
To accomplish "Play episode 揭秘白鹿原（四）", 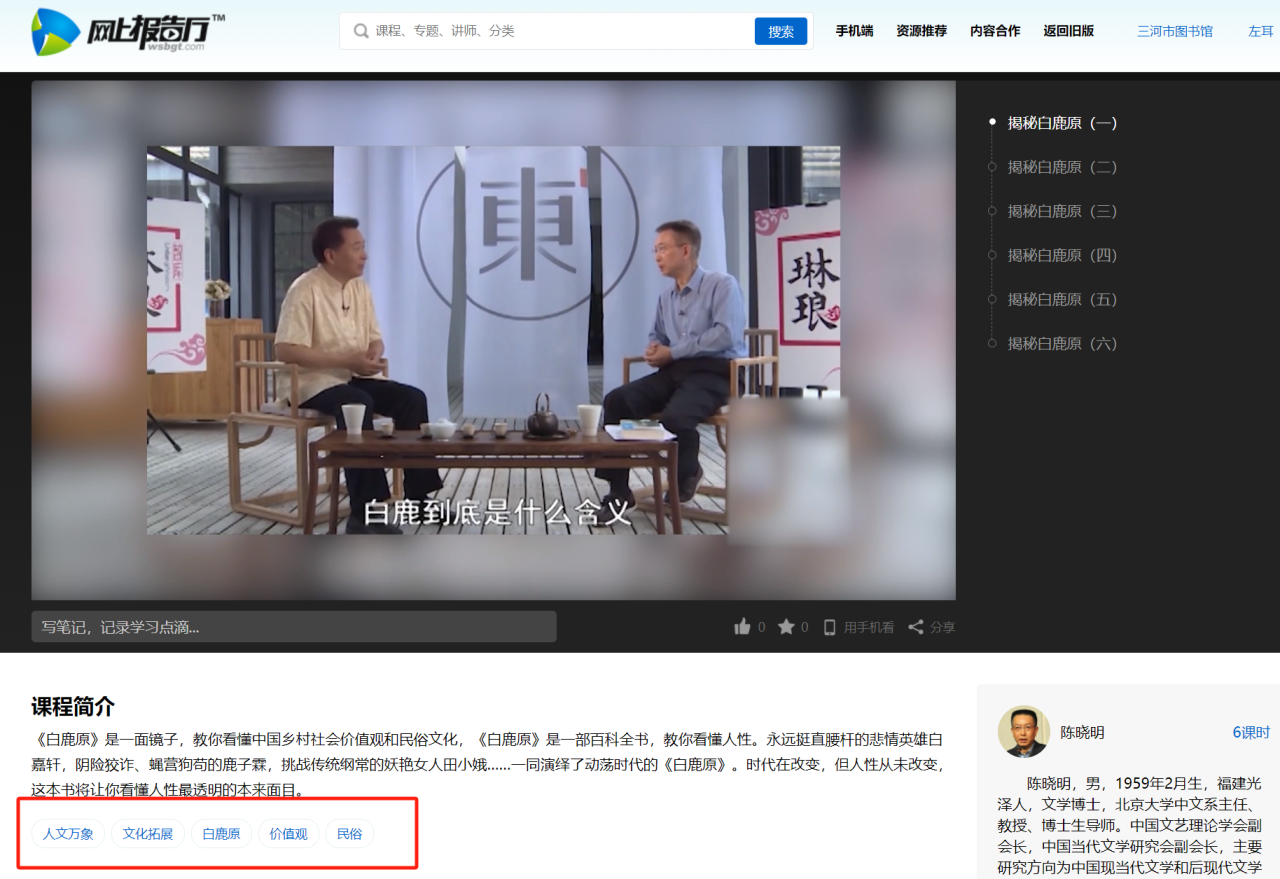I will click(1062, 255).
